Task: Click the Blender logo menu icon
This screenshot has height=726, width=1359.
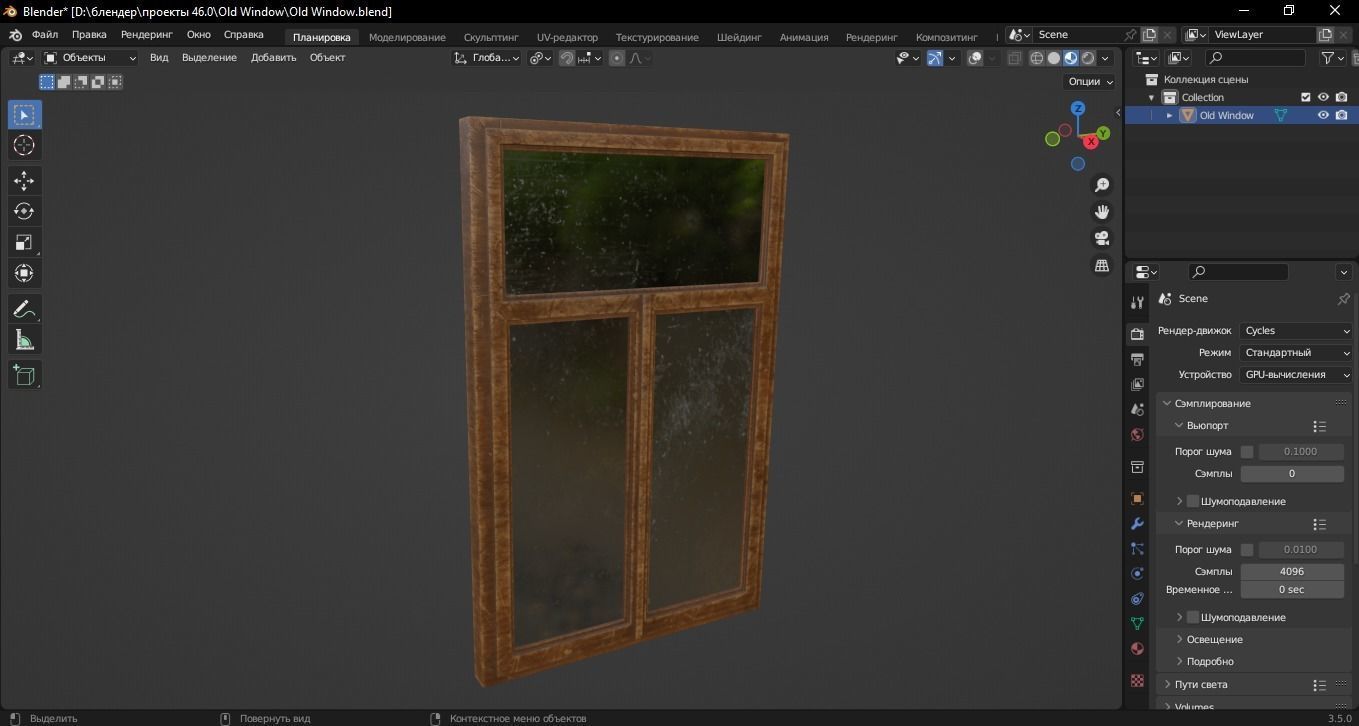Action: click(x=15, y=35)
